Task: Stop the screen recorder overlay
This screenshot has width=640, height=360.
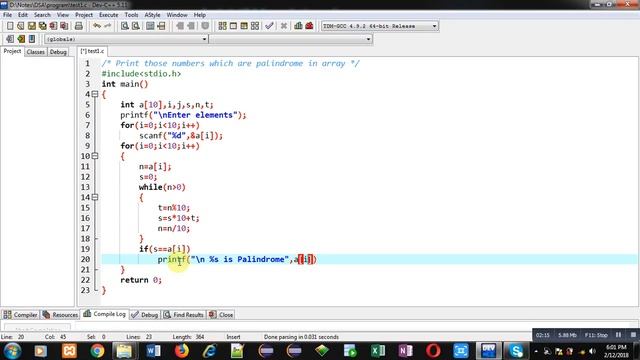Action: coord(633,335)
